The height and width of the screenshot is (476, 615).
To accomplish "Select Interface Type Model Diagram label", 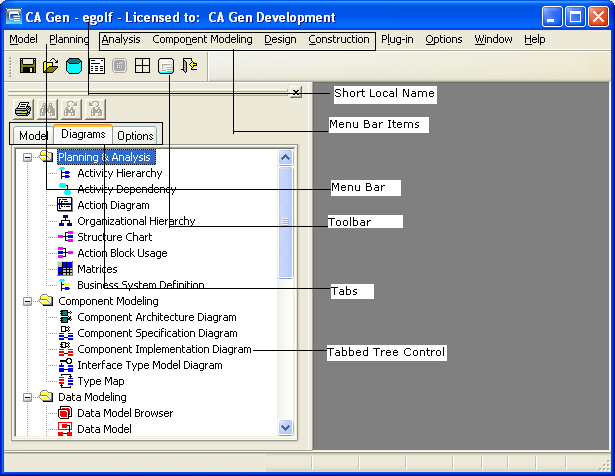I will [150, 365].
